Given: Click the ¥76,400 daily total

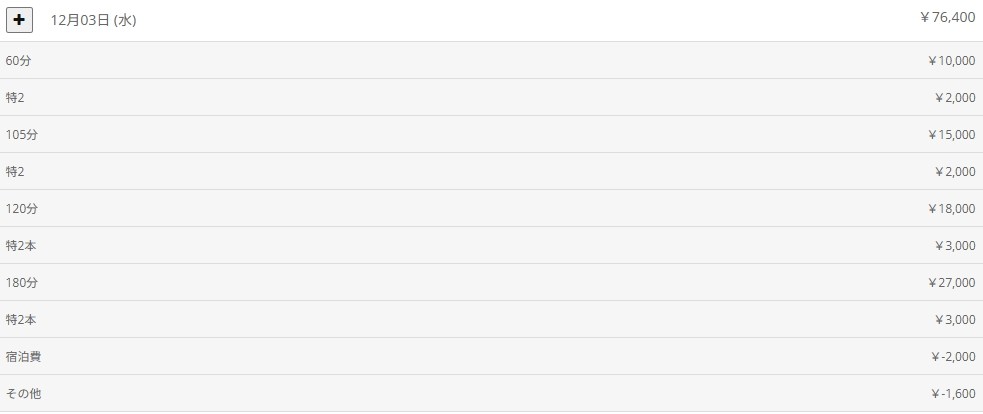Looking at the screenshot, I should (946, 17).
